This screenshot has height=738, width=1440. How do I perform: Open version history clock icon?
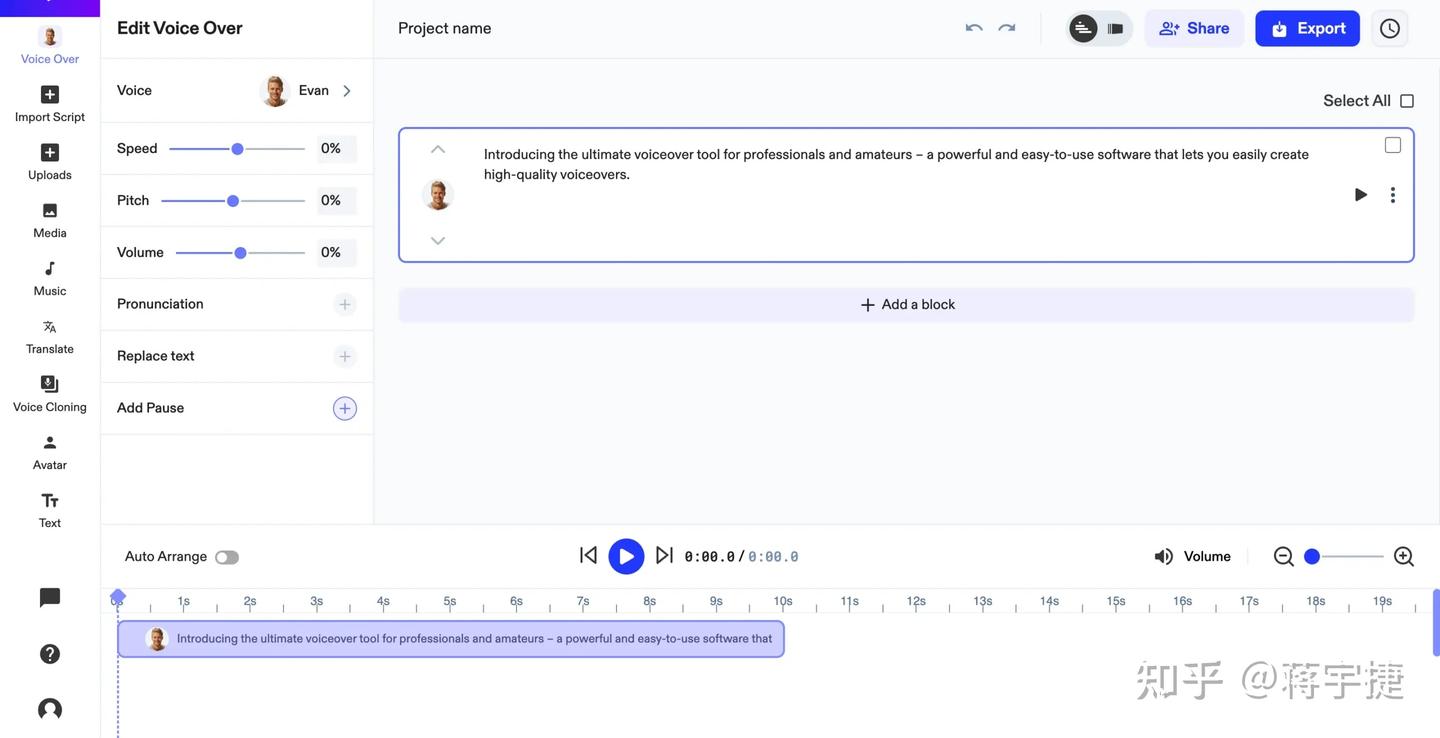(1389, 29)
